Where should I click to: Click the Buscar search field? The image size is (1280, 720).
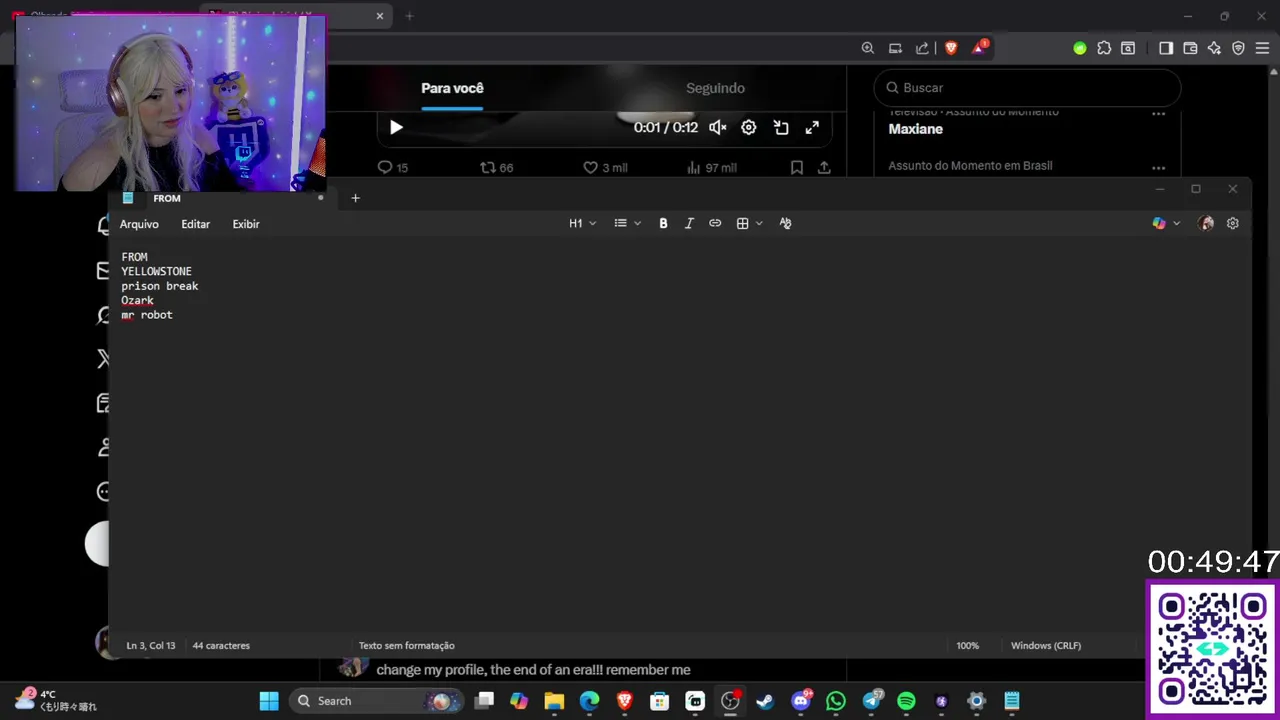[1027, 88]
